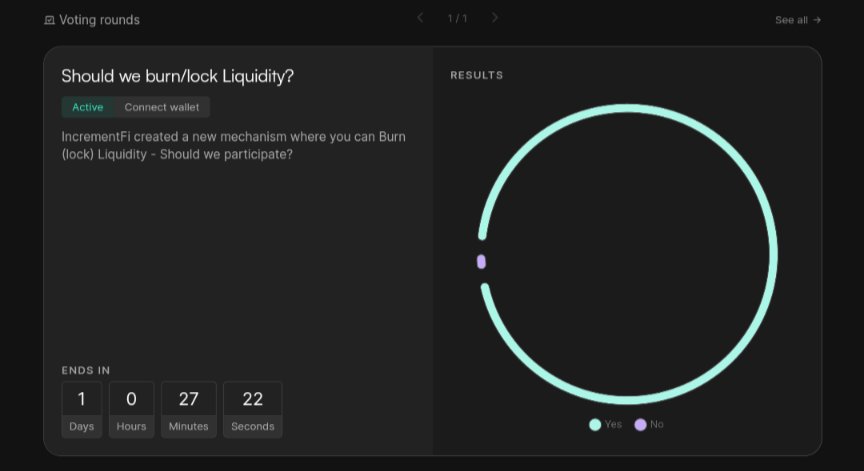Click the purple No legend swatch
Screen dimensions: 864x471
click(640, 425)
